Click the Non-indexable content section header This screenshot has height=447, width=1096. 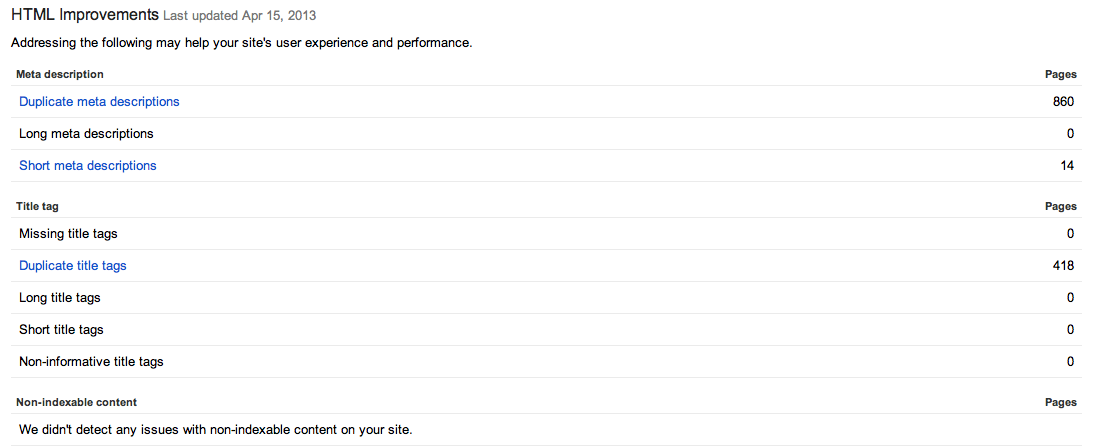(76, 402)
